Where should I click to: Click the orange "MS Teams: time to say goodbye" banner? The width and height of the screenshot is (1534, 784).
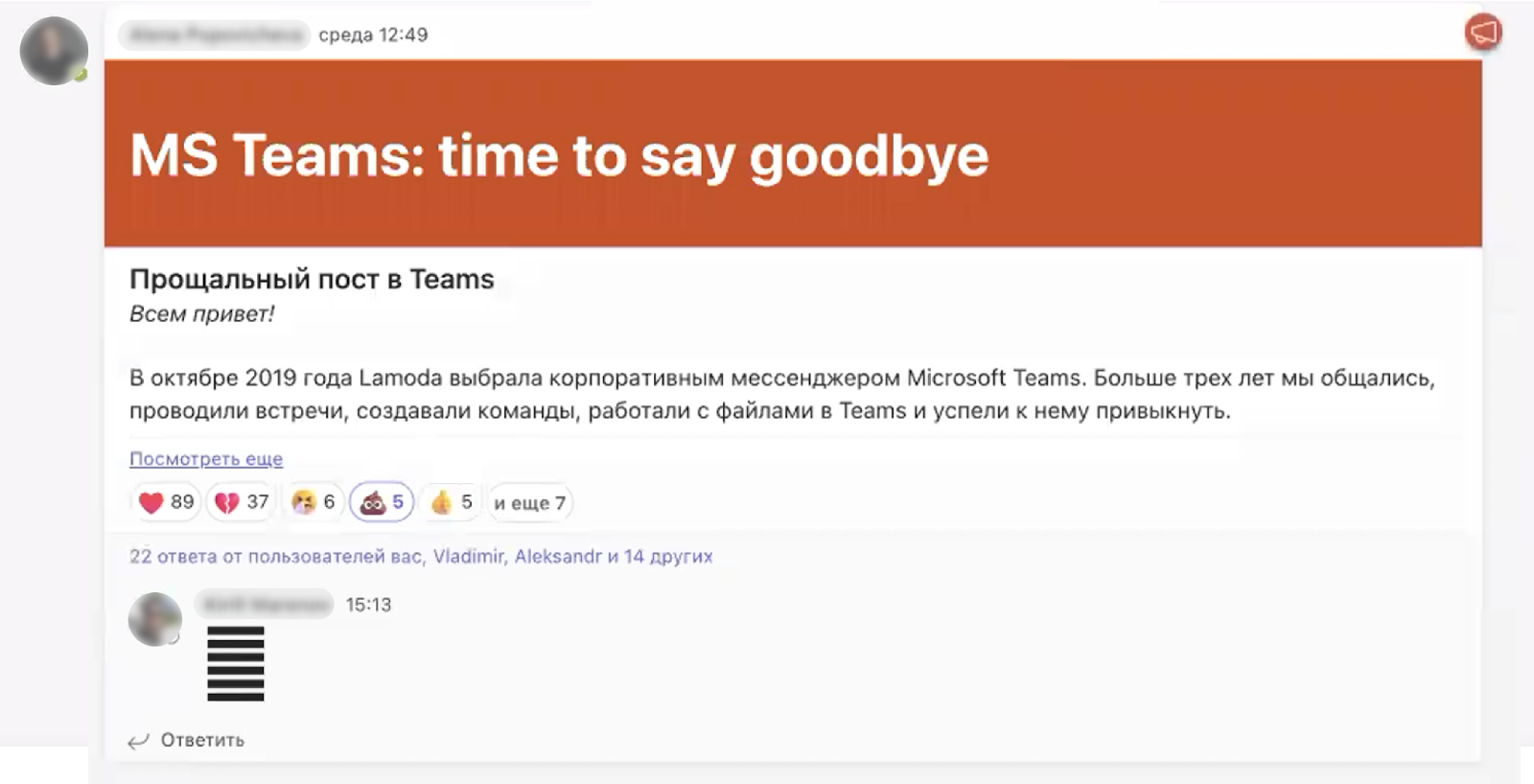click(793, 153)
